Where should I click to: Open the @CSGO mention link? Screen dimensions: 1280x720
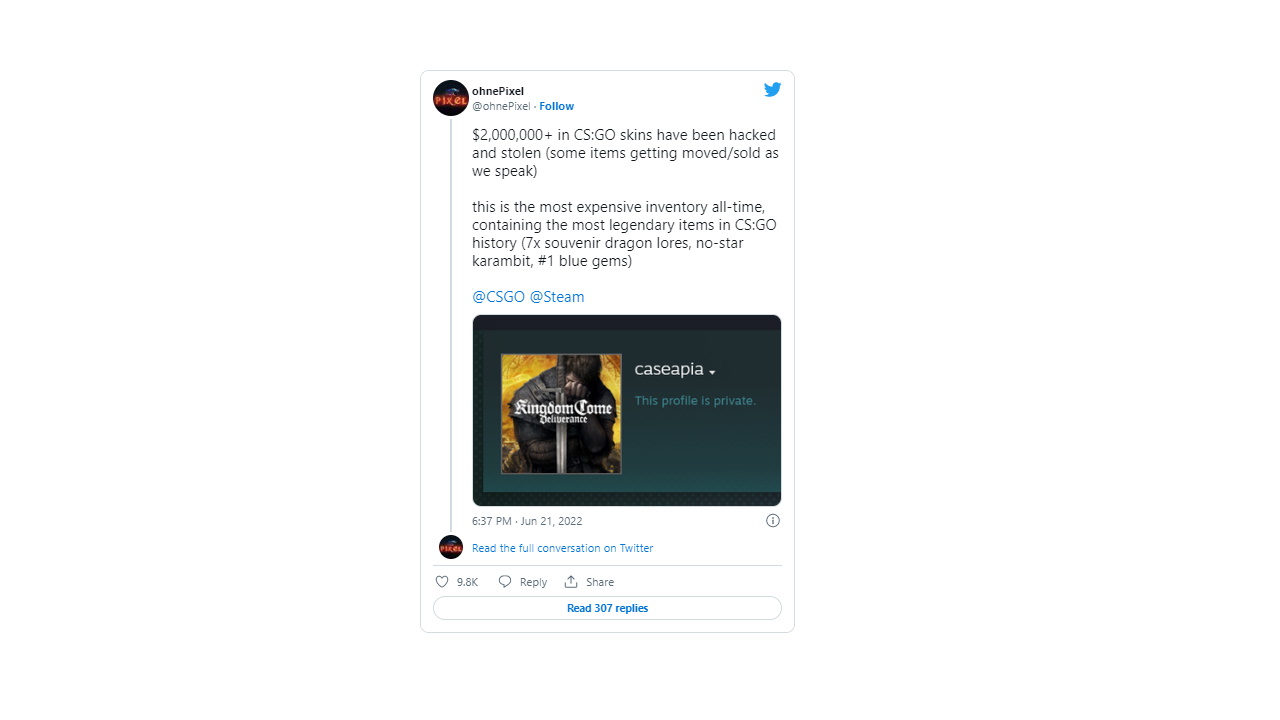click(498, 297)
